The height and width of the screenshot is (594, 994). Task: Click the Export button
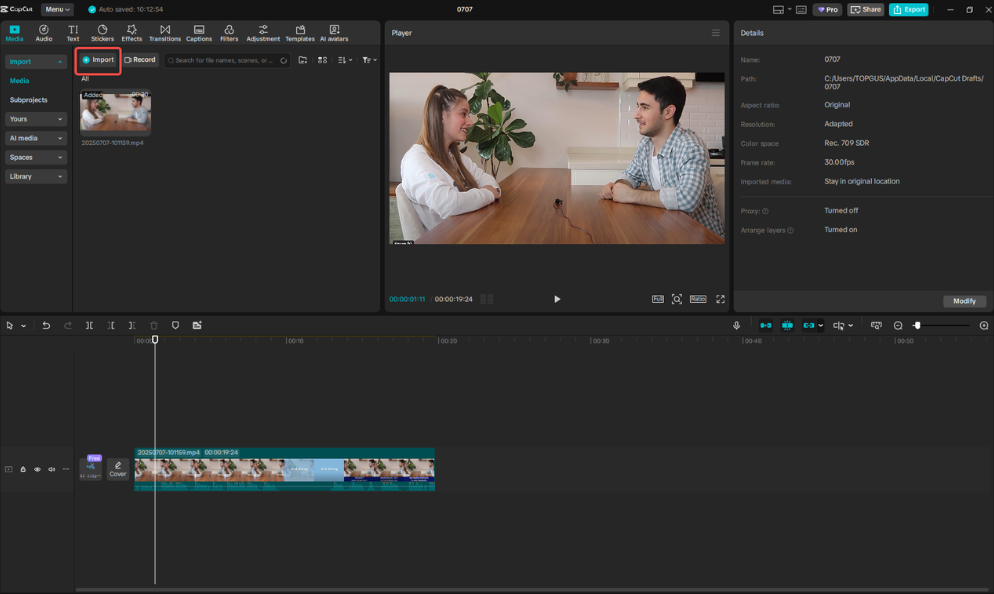[908, 9]
